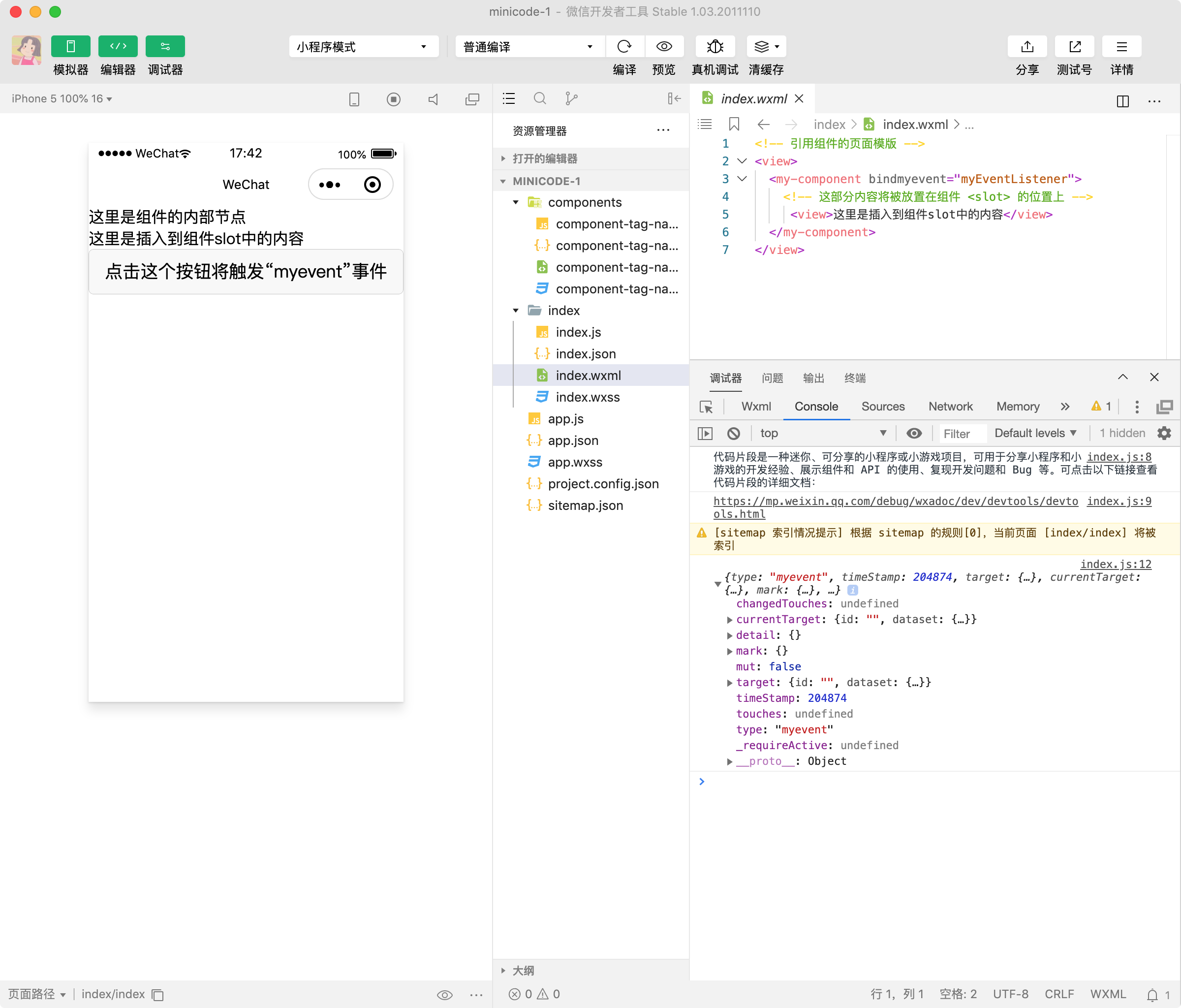Screen dimensions: 1181x1008
Task: Open the Default levels dropdown
Action: [x=1035, y=433]
